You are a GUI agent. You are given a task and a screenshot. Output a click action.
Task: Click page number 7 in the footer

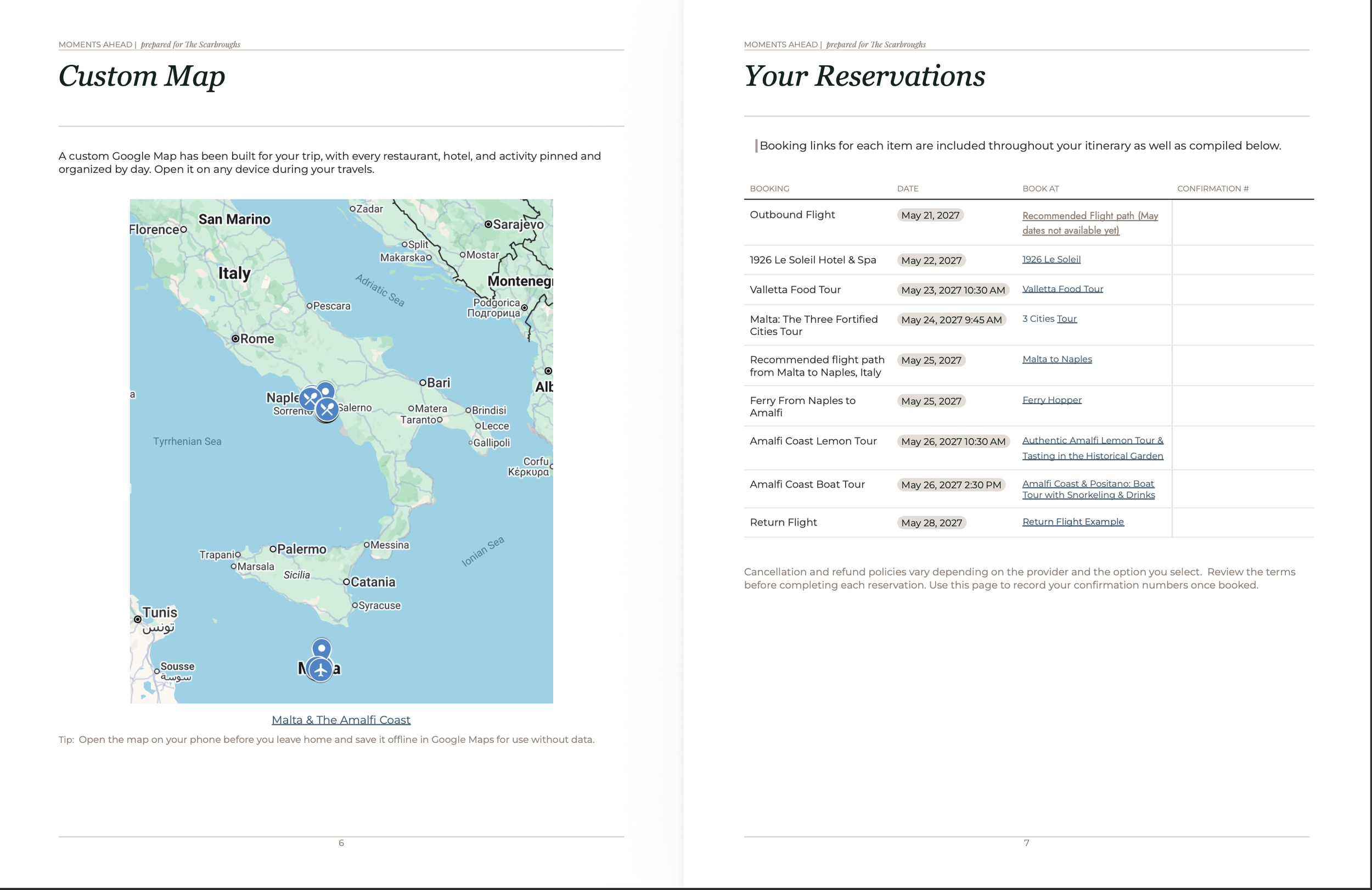tap(1026, 843)
